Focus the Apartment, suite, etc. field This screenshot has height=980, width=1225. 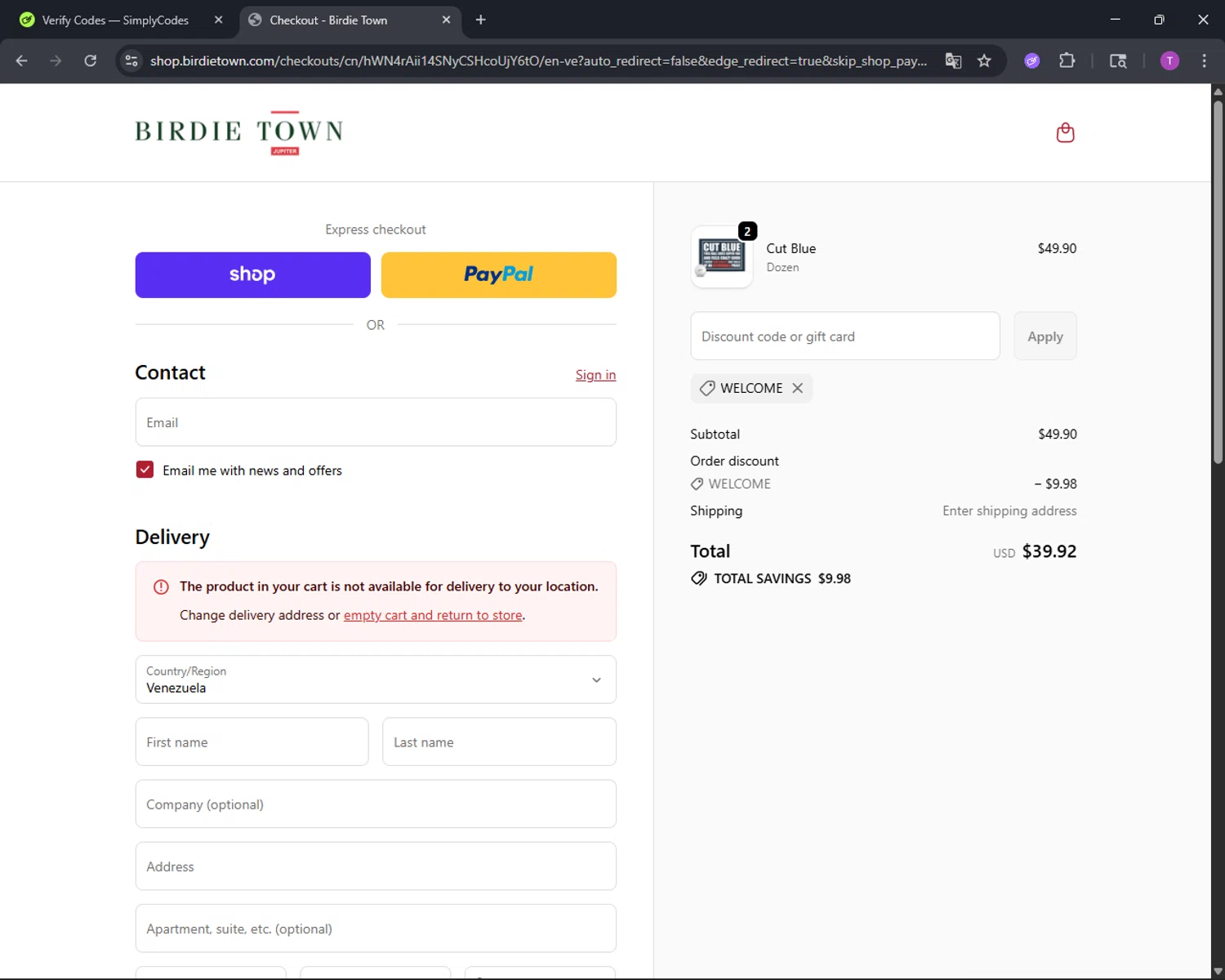[x=376, y=928]
